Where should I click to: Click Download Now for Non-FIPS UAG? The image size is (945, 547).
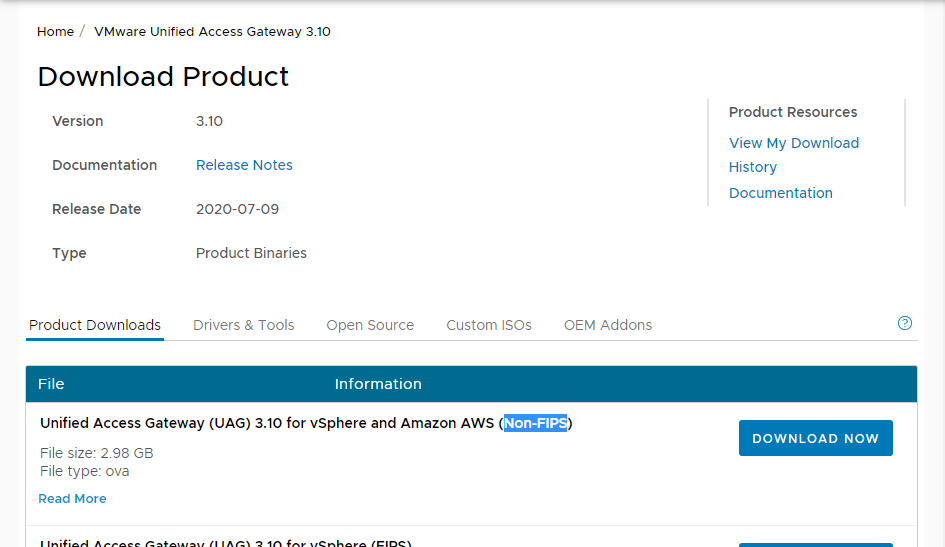(815, 438)
